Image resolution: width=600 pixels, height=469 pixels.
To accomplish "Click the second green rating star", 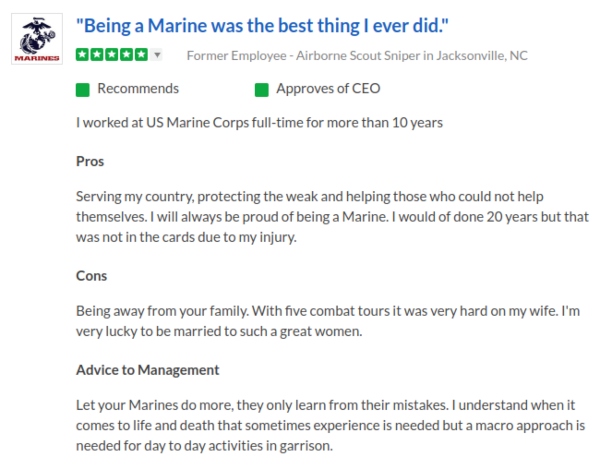I will [97, 55].
